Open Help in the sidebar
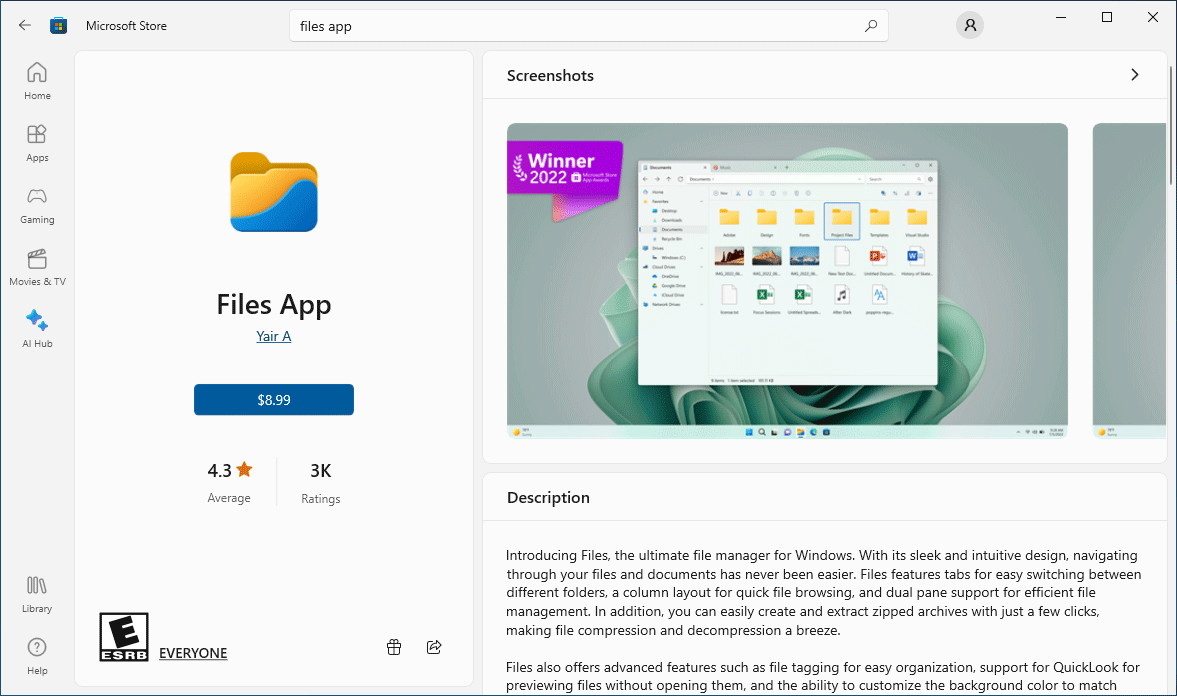This screenshot has width=1177, height=696. pyautogui.click(x=37, y=656)
